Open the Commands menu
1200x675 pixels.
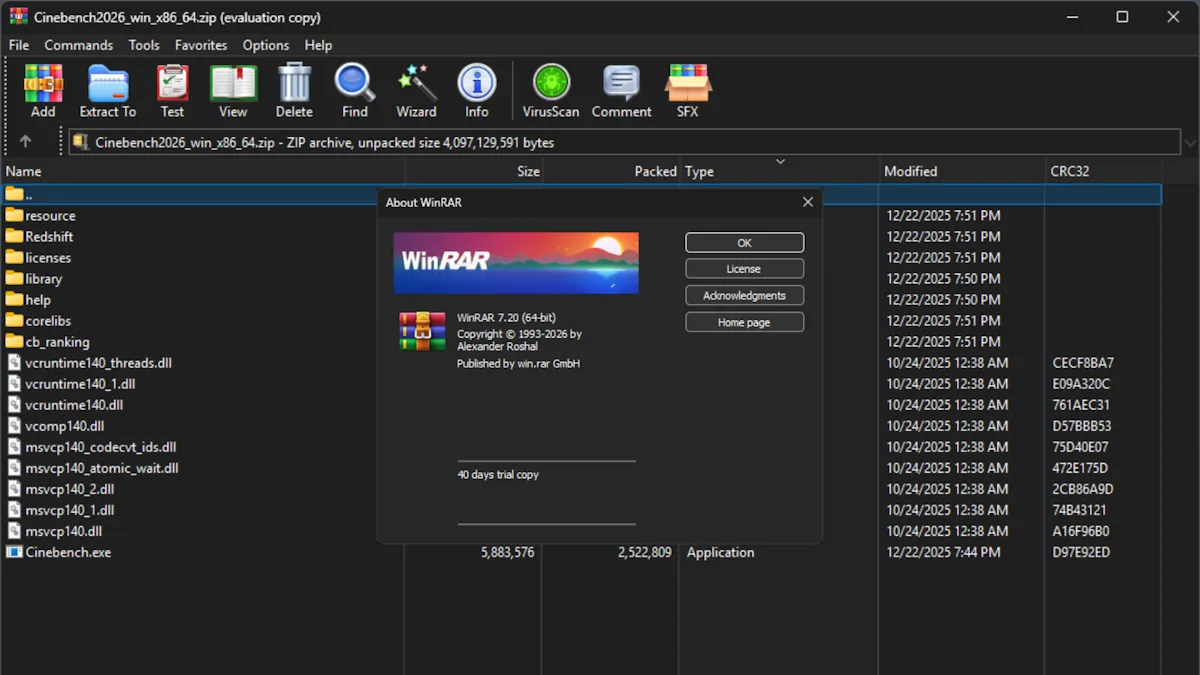pos(78,45)
